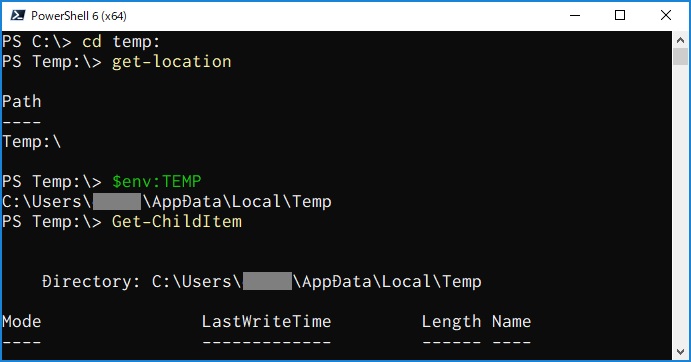
Task: Minimize the PowerShell 6 window
Action: pyautogui.click(x=575, y=15)
